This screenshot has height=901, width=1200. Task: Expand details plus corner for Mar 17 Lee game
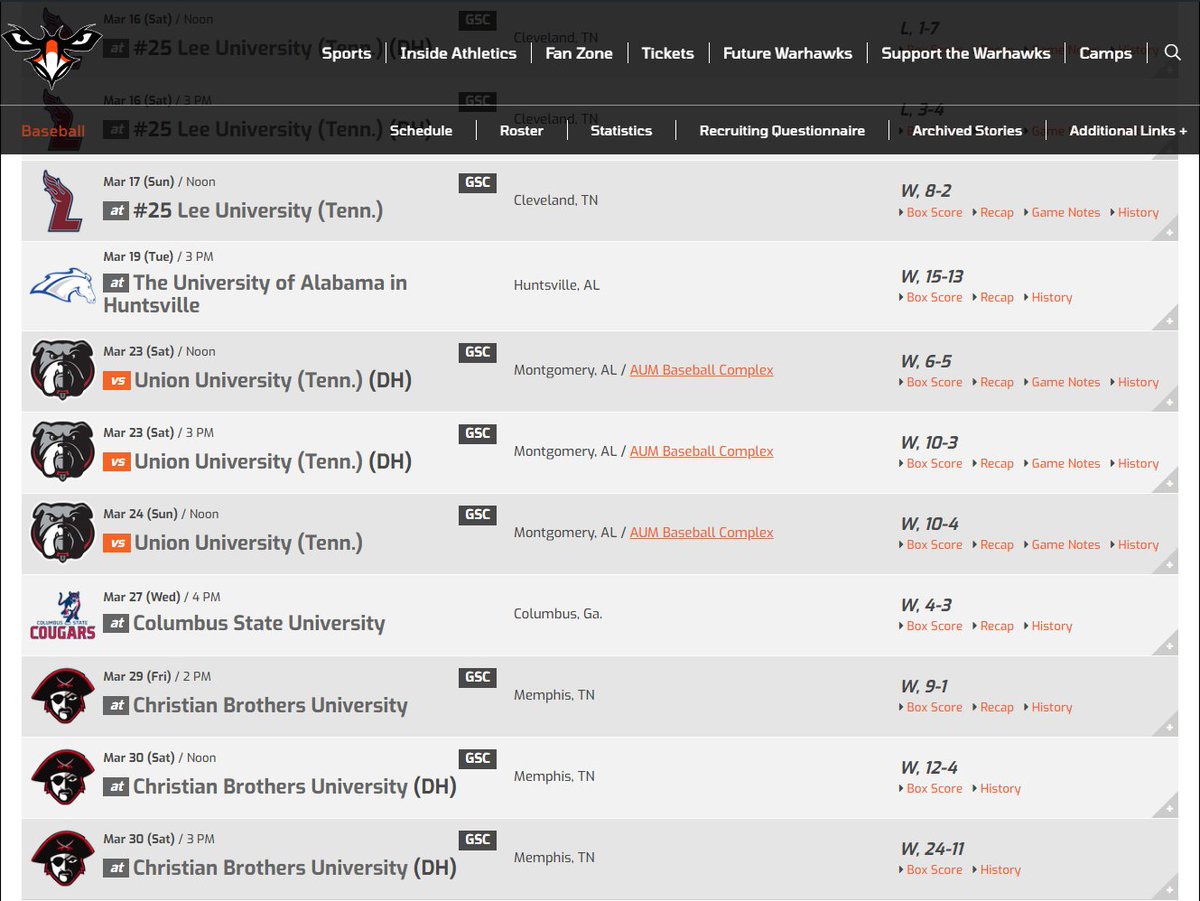1168,232
